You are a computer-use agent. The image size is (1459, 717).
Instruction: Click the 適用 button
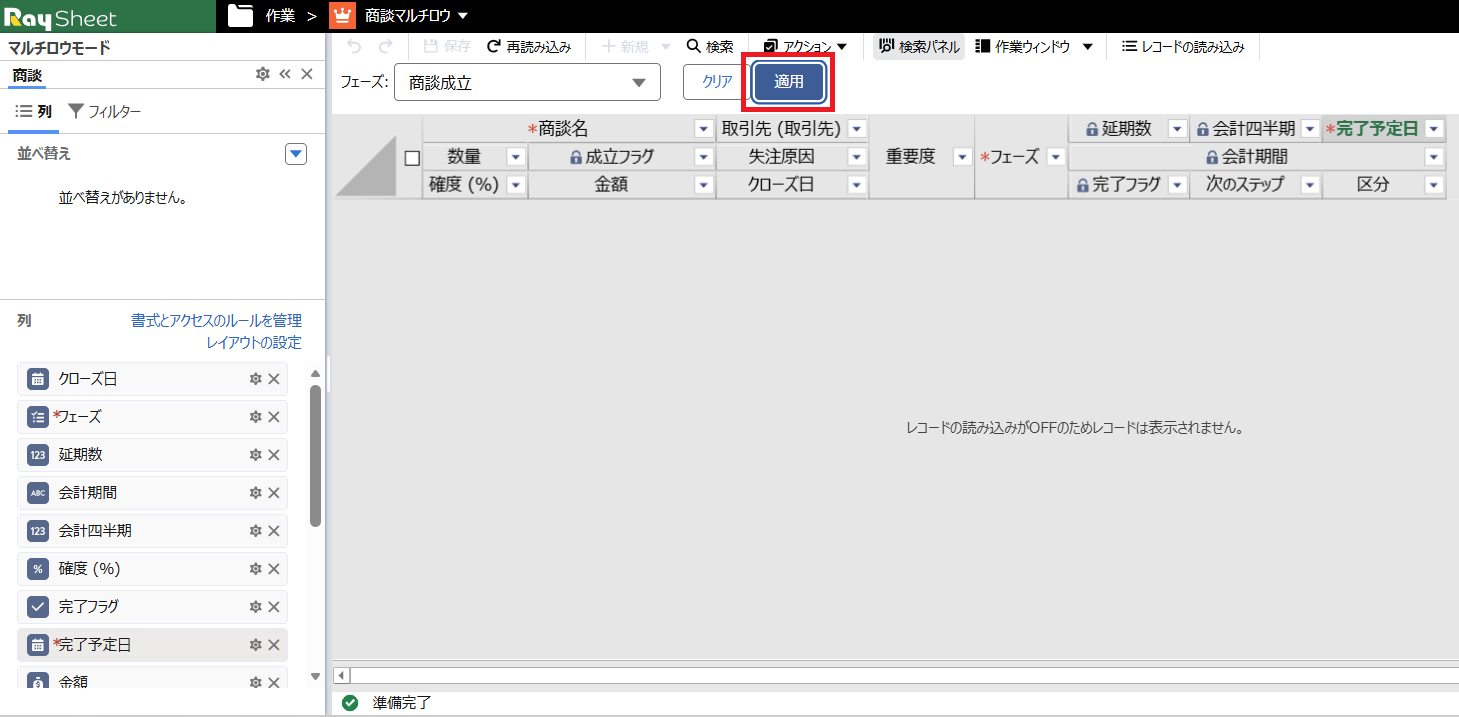789,82
